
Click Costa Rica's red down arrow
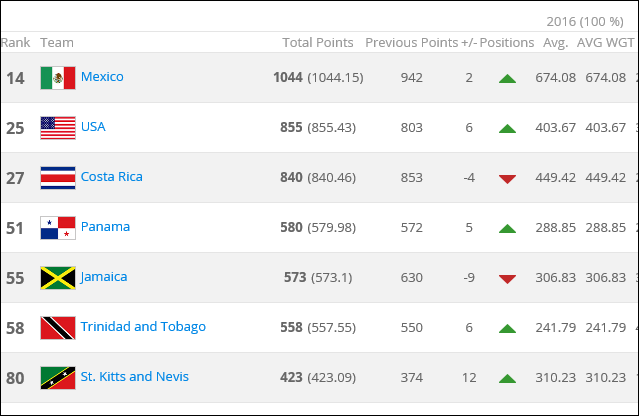click(x=507, y=179)
